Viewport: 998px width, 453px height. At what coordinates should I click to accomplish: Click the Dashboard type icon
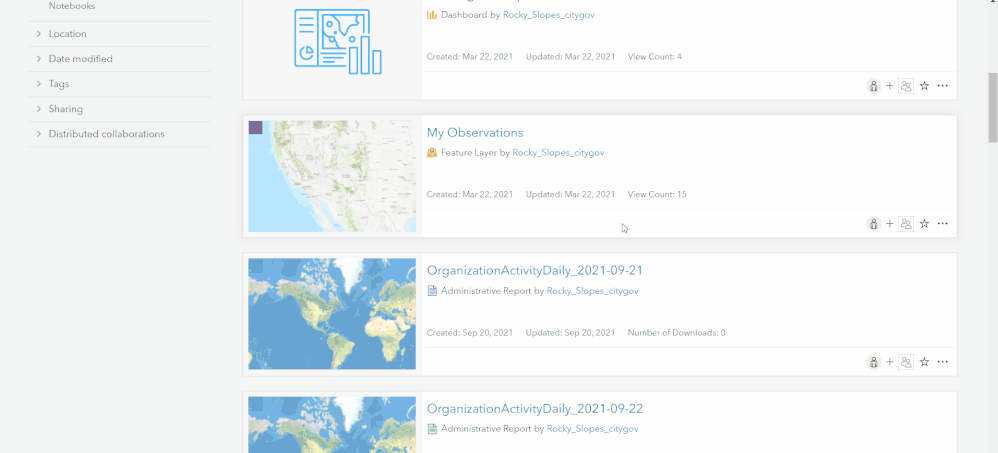[x=432, y=15]
